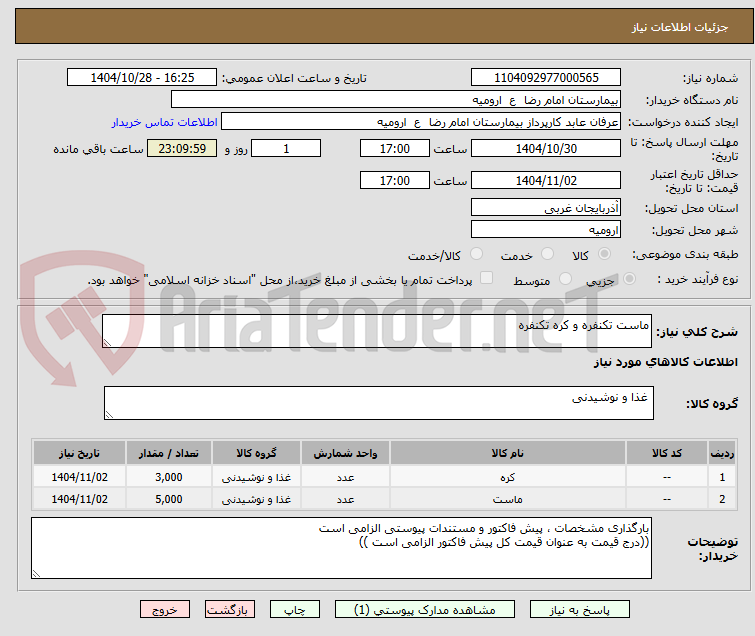
Task: Click the quantity 3,000 cell
Action: click(x=169, y=477)
